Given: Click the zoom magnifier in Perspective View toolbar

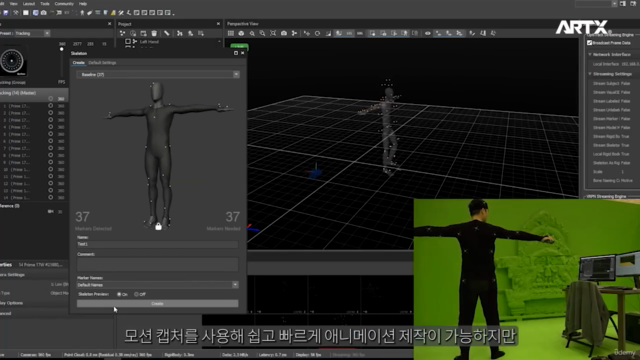Looking at the screenshot, I should click(x=252, y=33).
